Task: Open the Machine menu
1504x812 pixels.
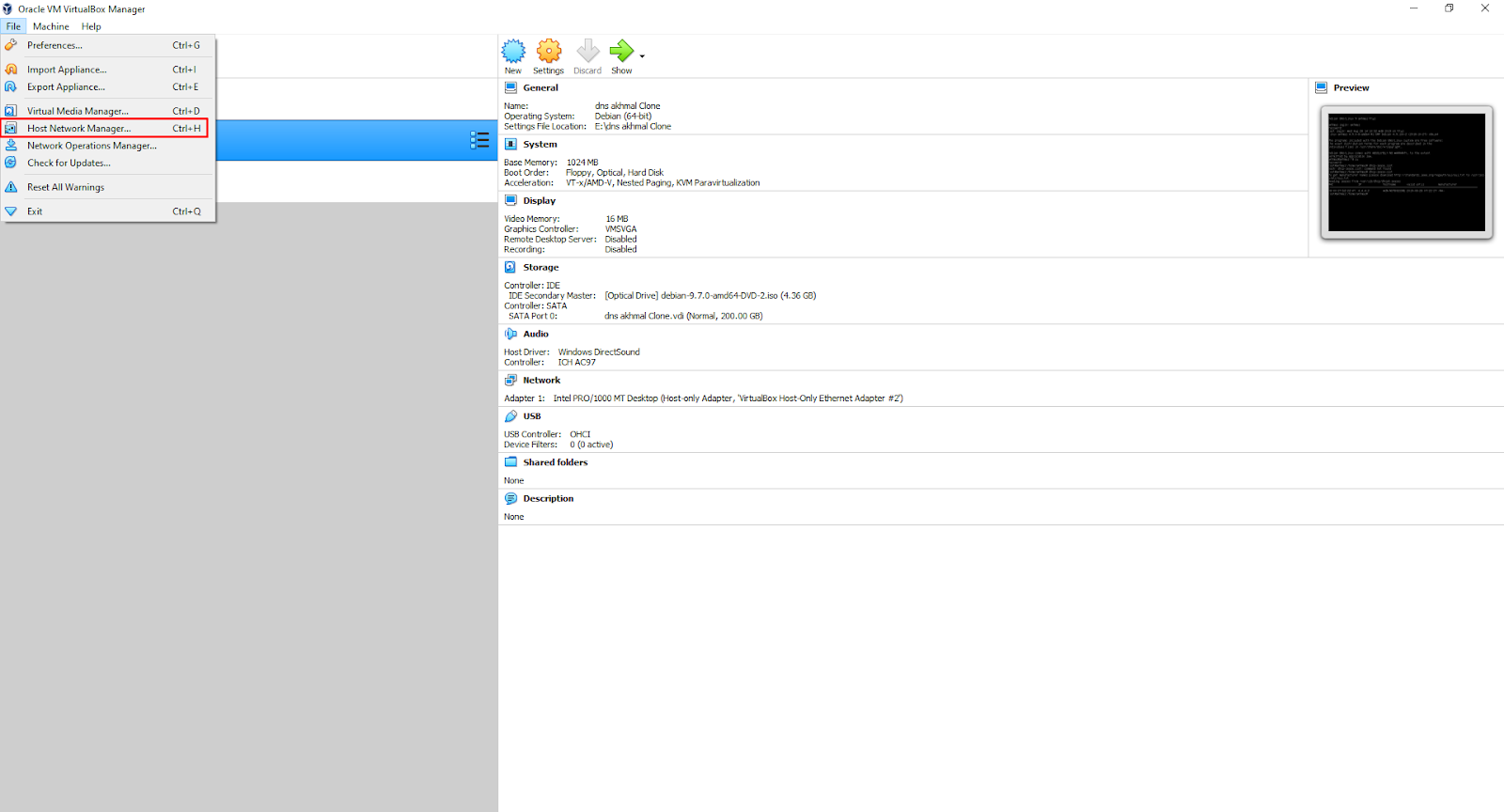Action: [x=51, y=26]
